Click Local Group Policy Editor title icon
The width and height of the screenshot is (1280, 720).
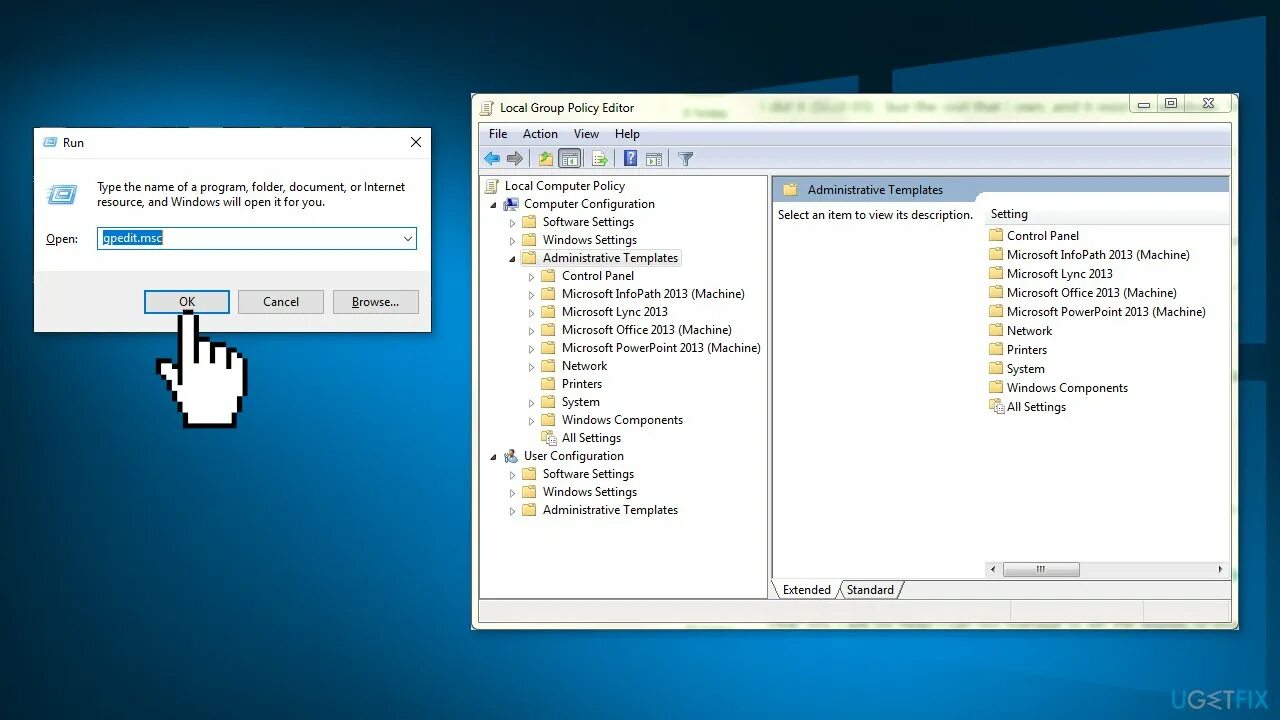click(486, 108)
